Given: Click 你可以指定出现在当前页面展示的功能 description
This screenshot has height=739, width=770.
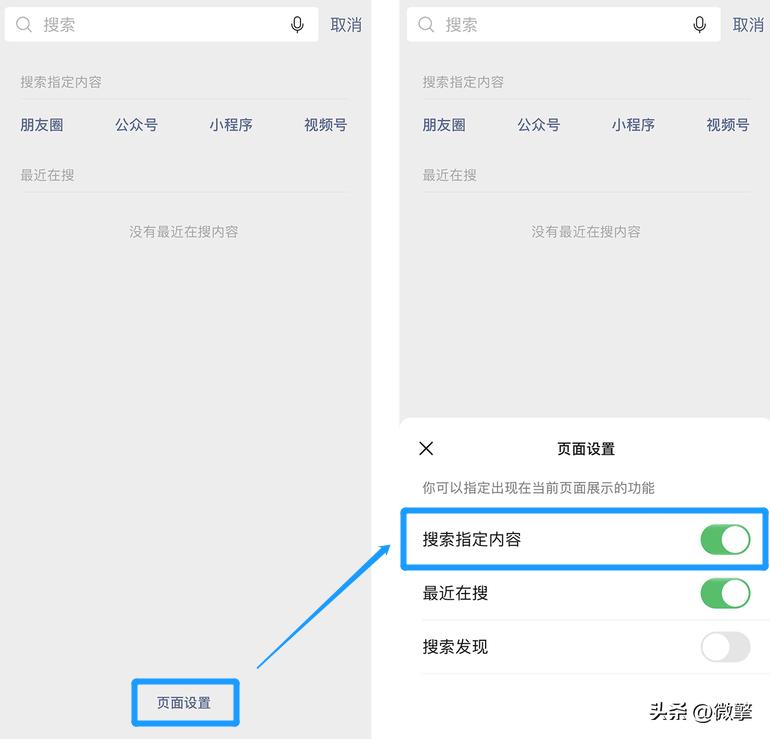Looking at the screenshot, I should point(538,488).
